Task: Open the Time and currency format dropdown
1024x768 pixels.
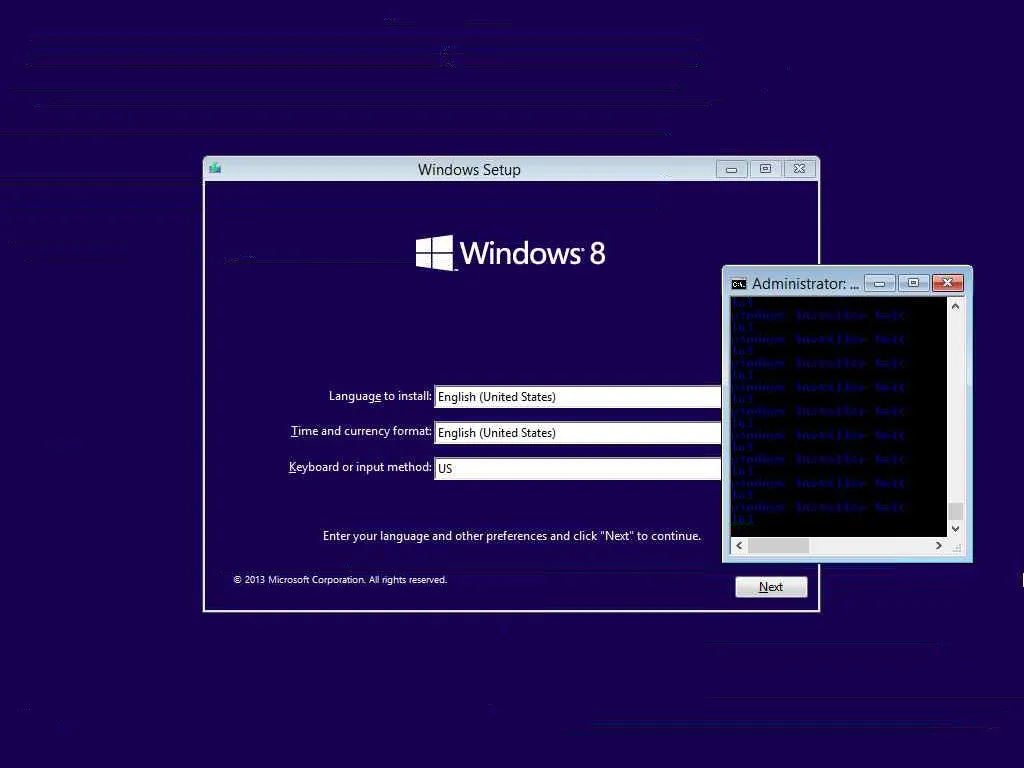Action: [578, 432]
